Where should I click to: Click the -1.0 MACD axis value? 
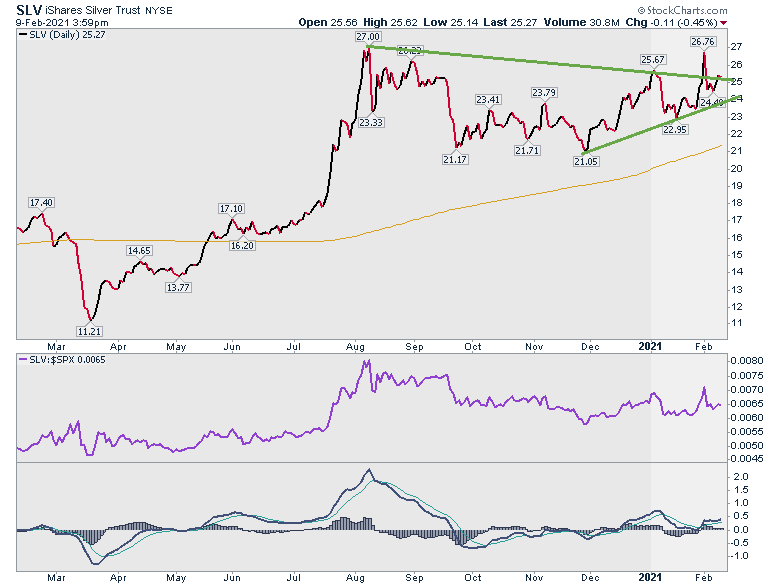click(x=739, y=556)
